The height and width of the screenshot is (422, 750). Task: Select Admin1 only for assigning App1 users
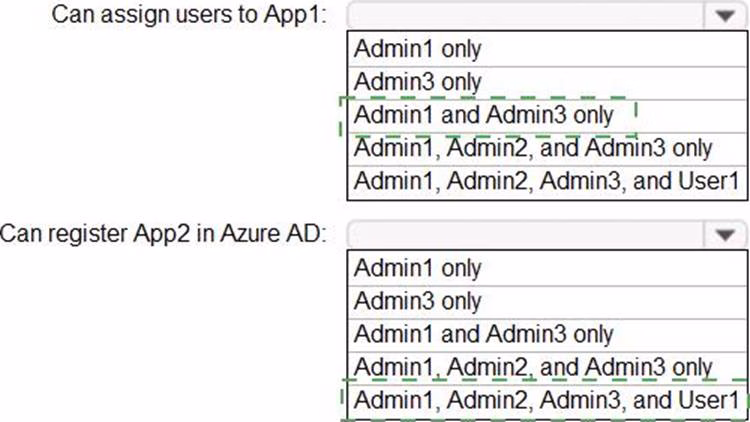click(x=418, y=48)
